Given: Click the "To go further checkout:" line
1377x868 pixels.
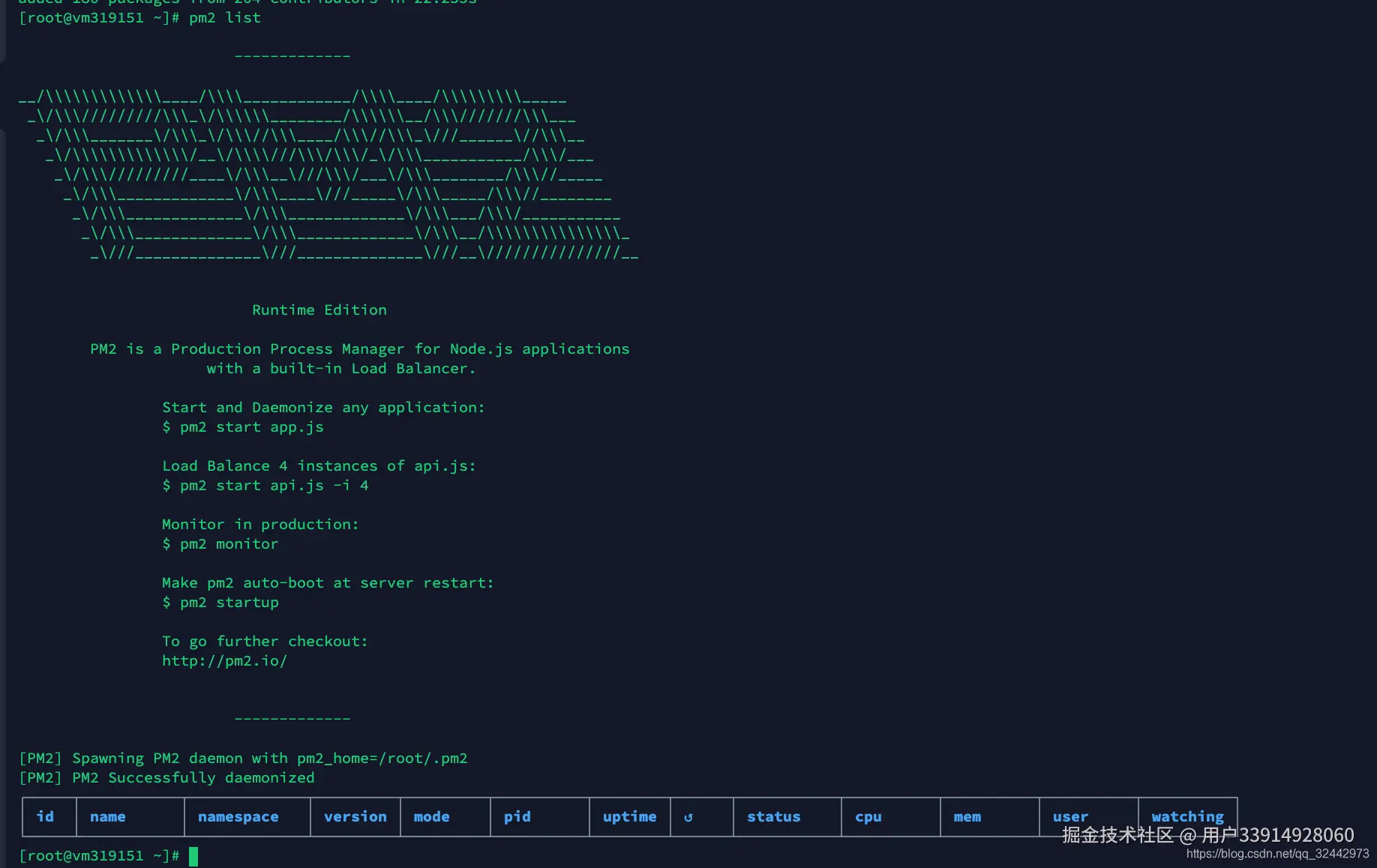Looking at the screenshot, I should 265,641.
